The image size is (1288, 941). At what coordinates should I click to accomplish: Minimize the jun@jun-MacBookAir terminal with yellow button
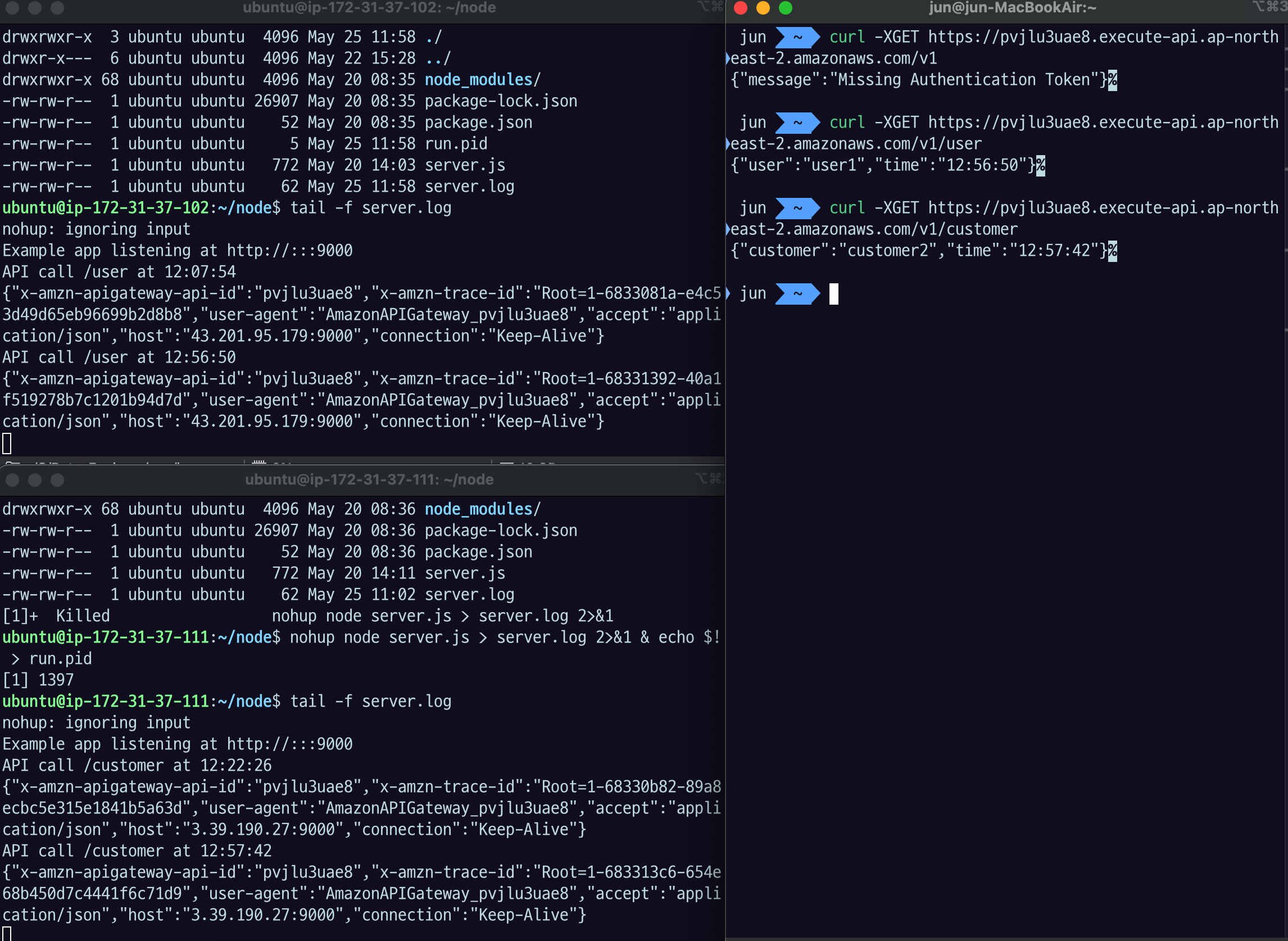pyautogui.click(x=763, y=8)
